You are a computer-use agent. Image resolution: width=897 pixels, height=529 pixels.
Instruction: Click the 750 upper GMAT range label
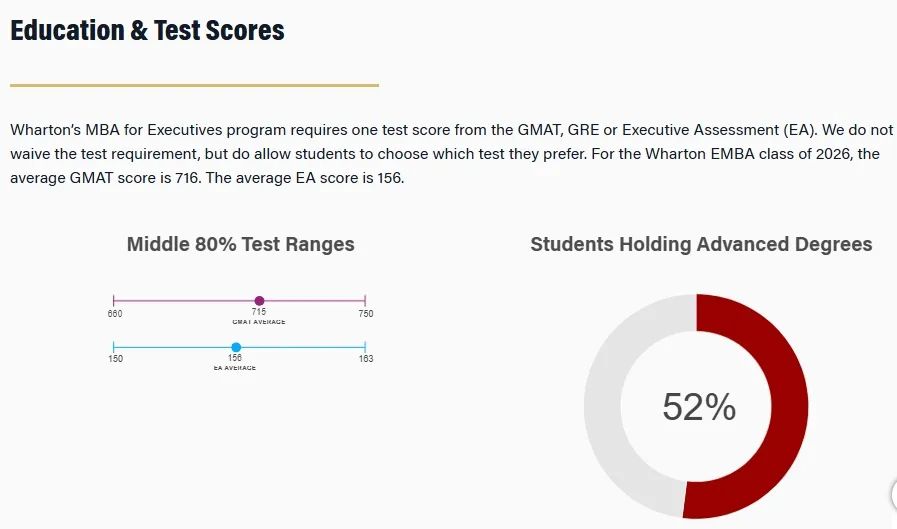[366, 313]
